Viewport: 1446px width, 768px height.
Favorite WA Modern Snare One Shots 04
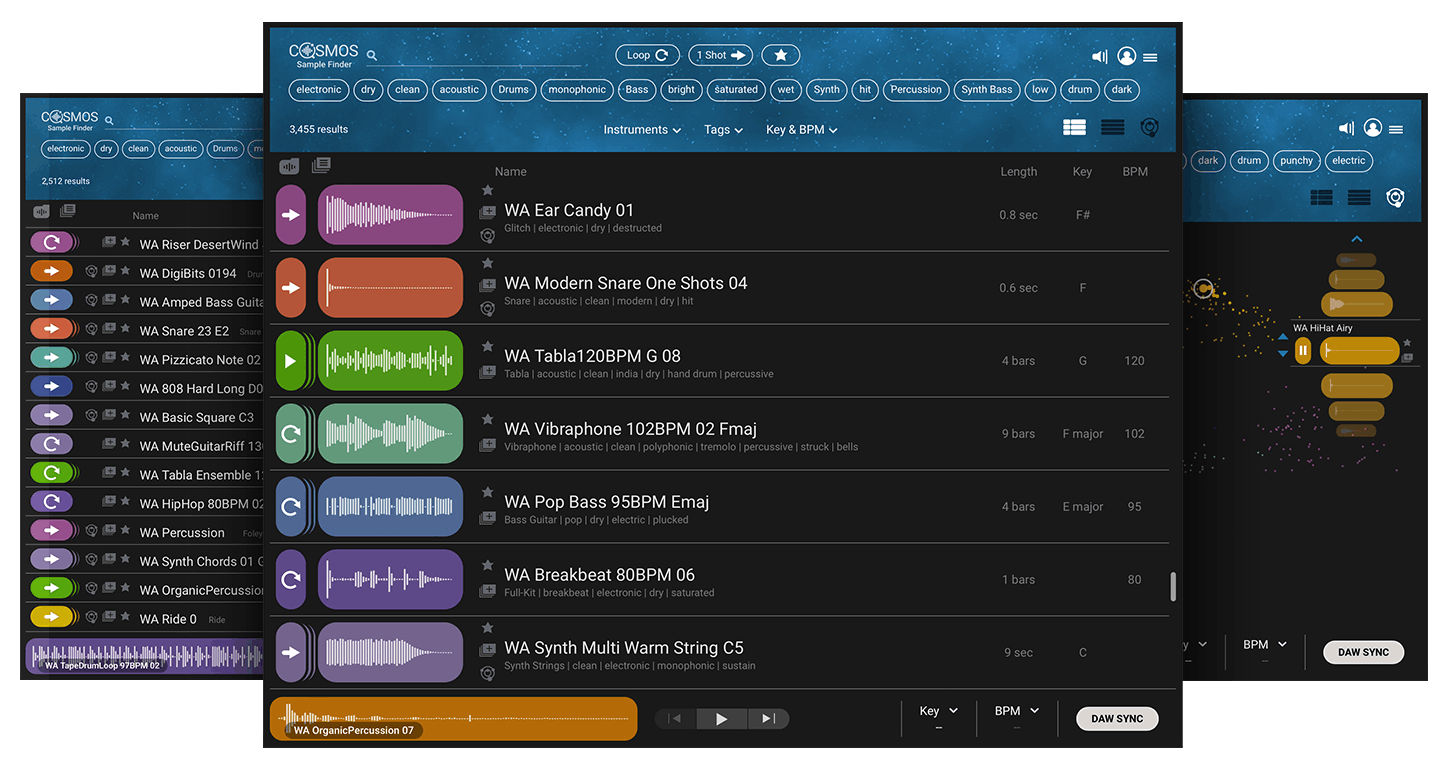[487, 263]
